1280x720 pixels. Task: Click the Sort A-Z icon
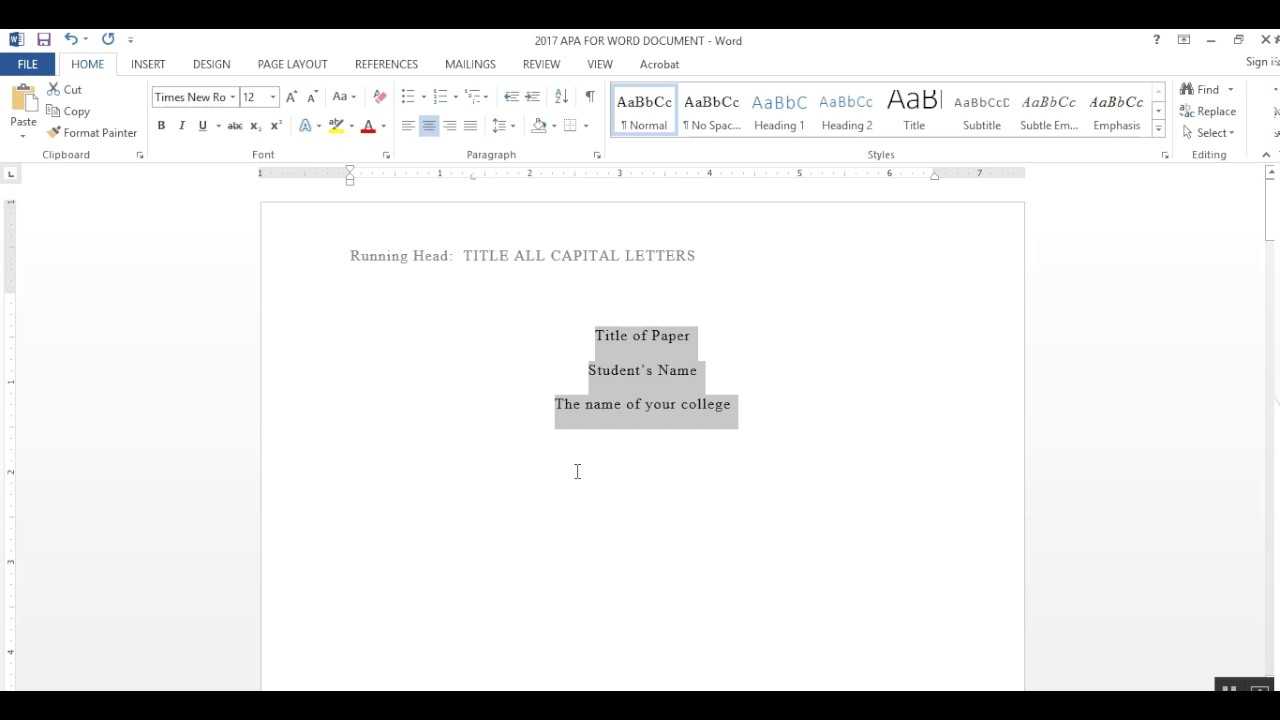(x=561, y=97)
